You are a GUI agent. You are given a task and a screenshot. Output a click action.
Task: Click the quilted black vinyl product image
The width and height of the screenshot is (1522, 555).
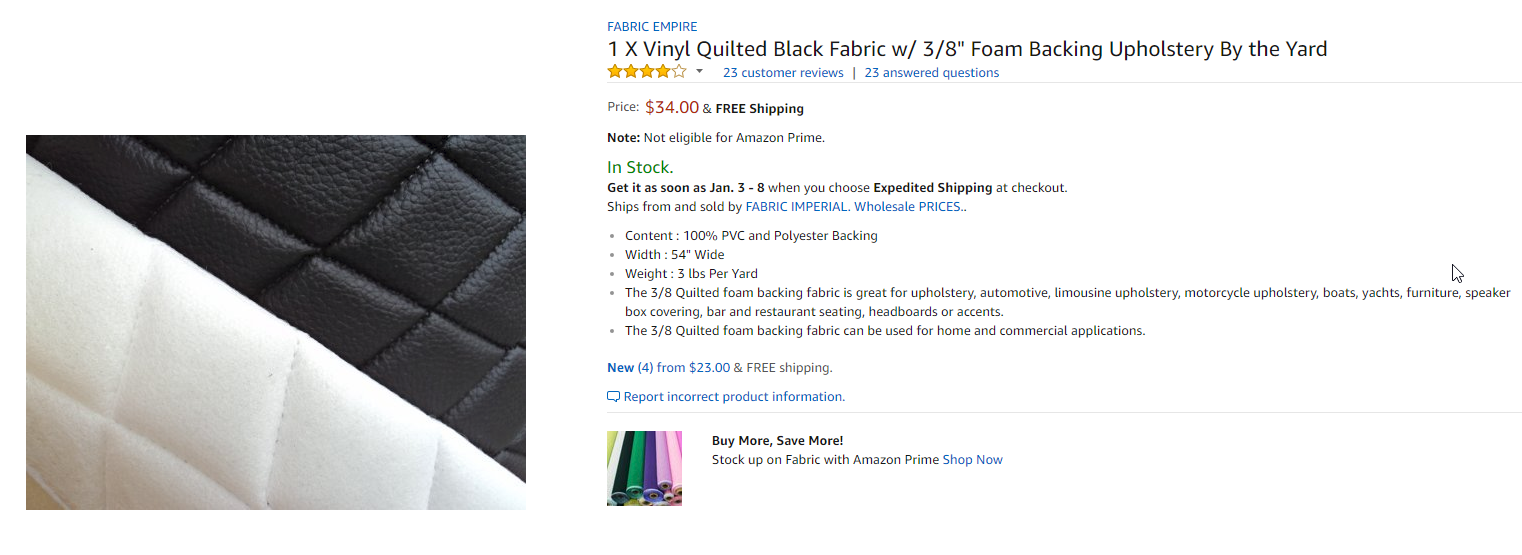pyautogui.click(x=276, y=322)
